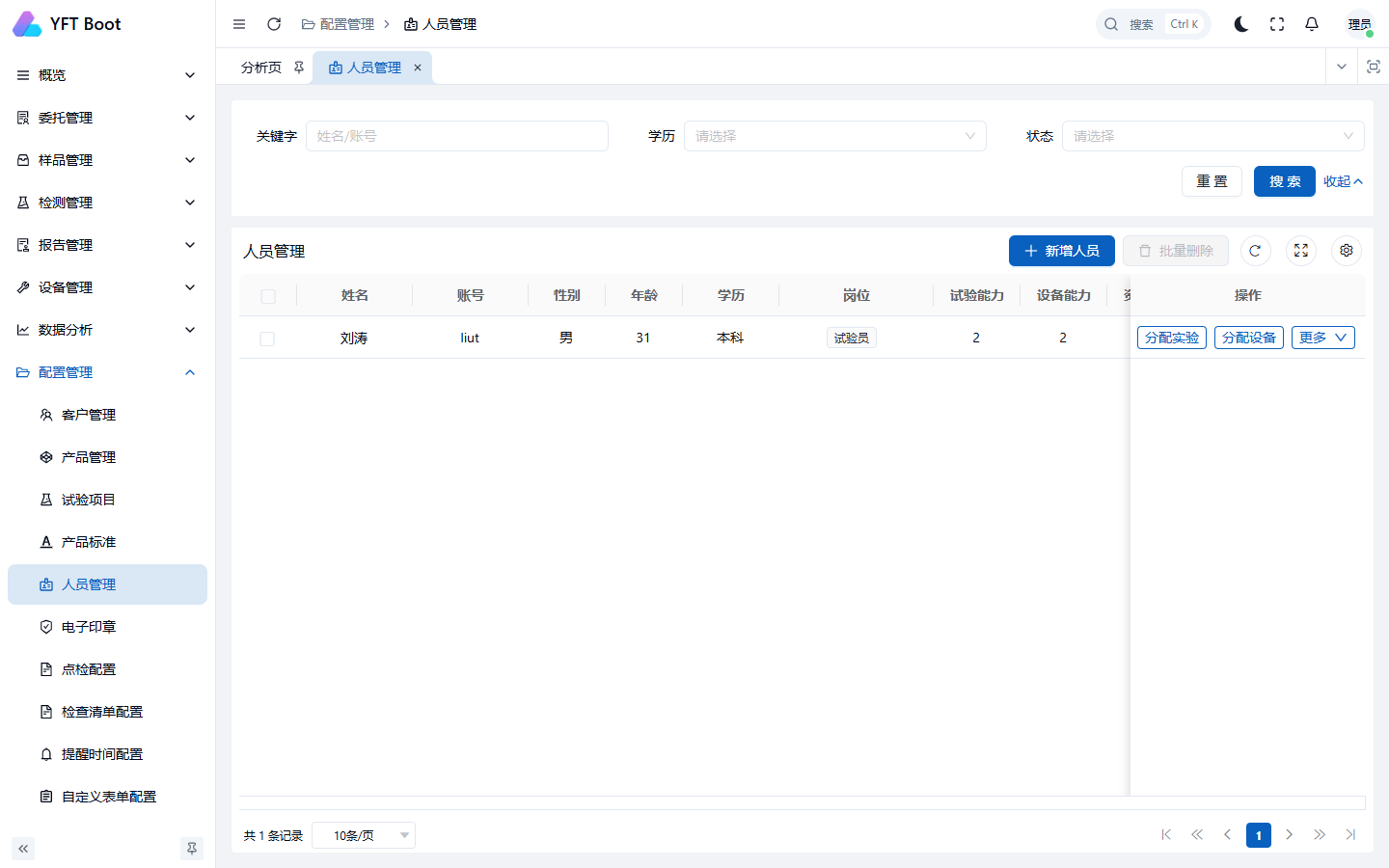The image size is (1389, 868).
Task: Click 分配实验 for 刘涛
Action: (x=1172, y=338)
